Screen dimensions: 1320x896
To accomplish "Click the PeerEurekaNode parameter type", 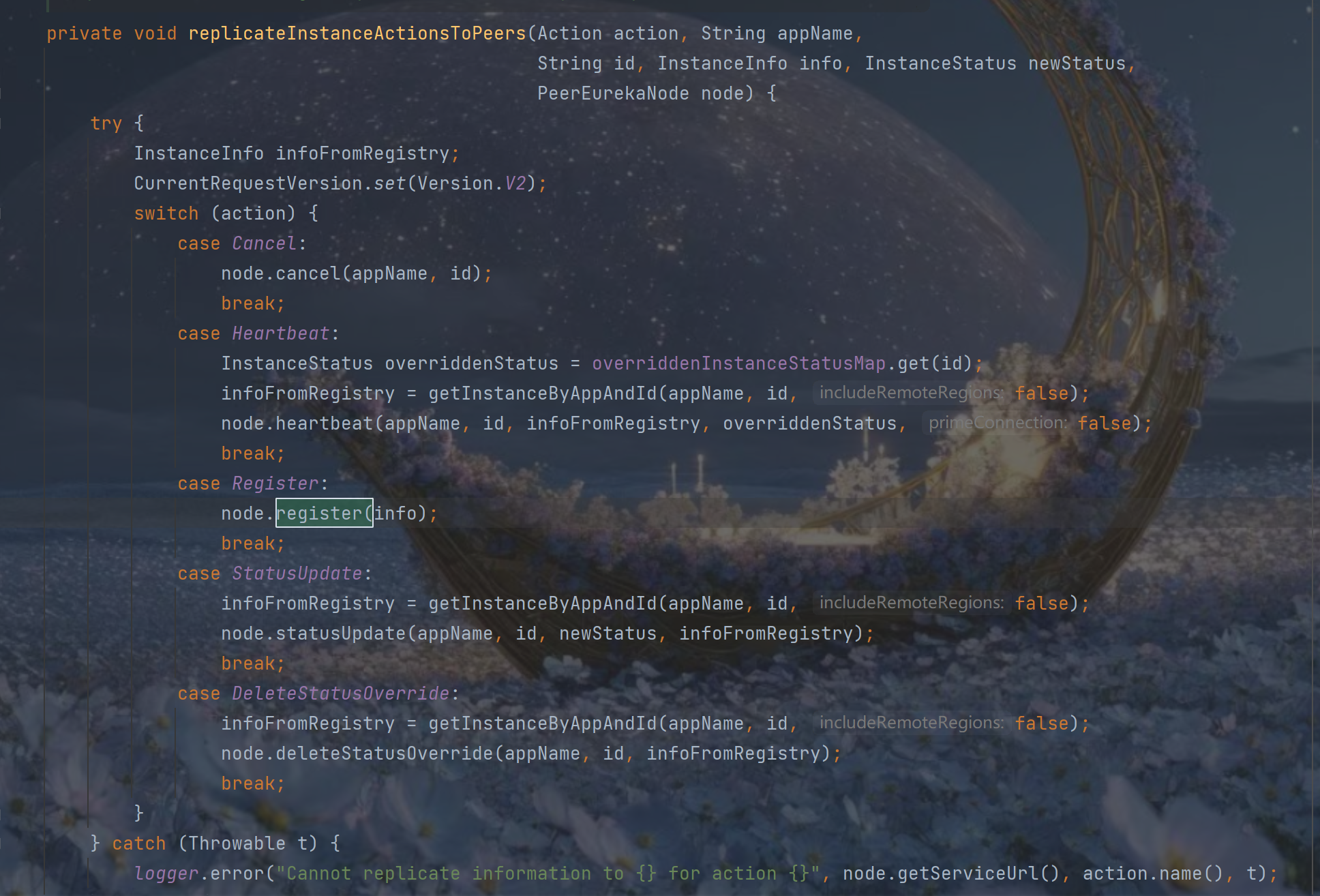I will (613, 93).
